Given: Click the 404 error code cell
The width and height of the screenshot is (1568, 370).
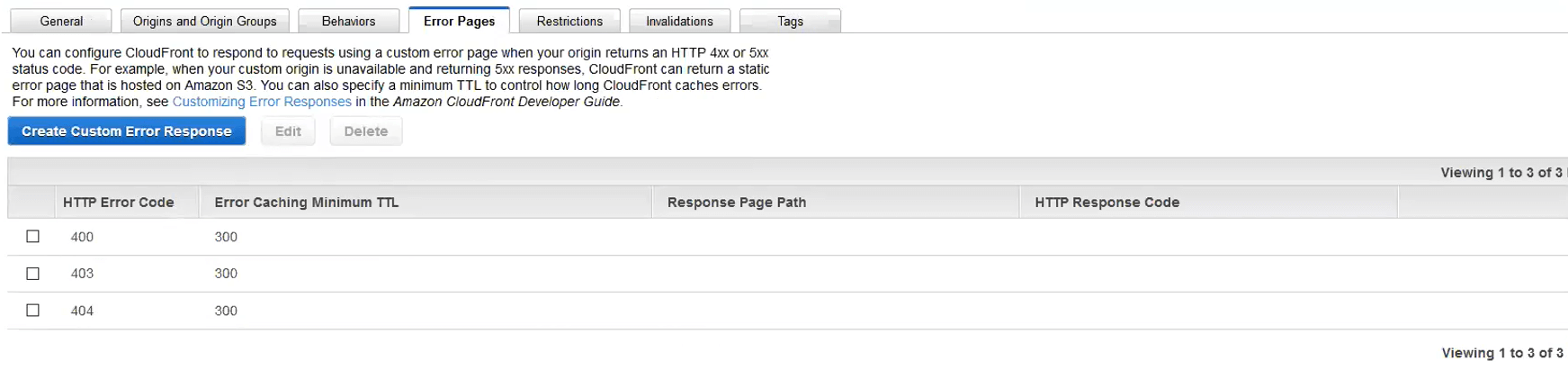Looking at the screenshot, I should [x=82, y=311].
